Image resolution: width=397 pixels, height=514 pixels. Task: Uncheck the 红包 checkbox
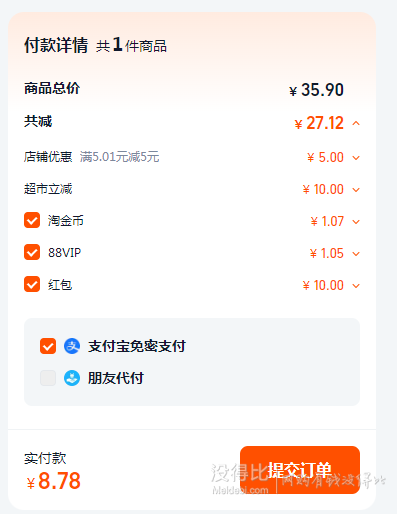[32, 284]
